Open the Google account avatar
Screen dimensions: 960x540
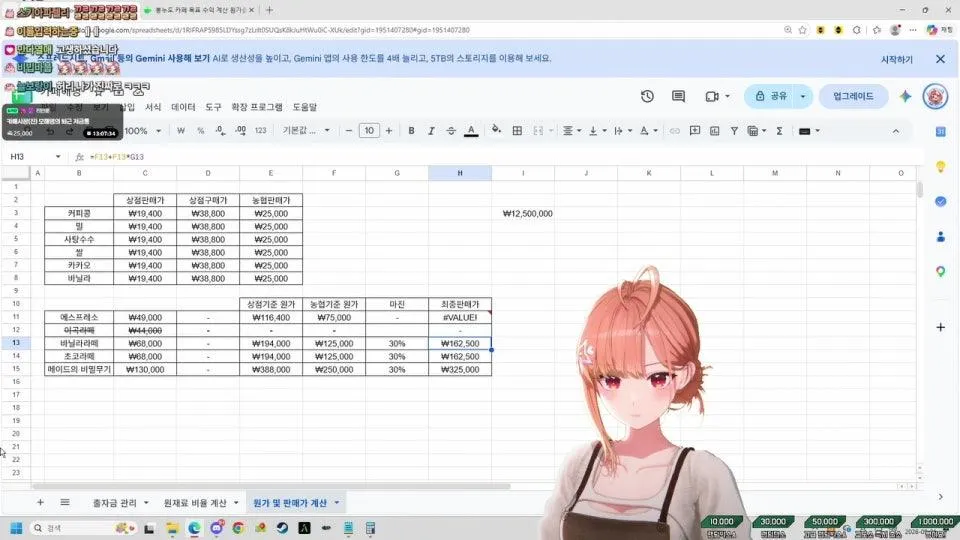[x=935, y=96]
